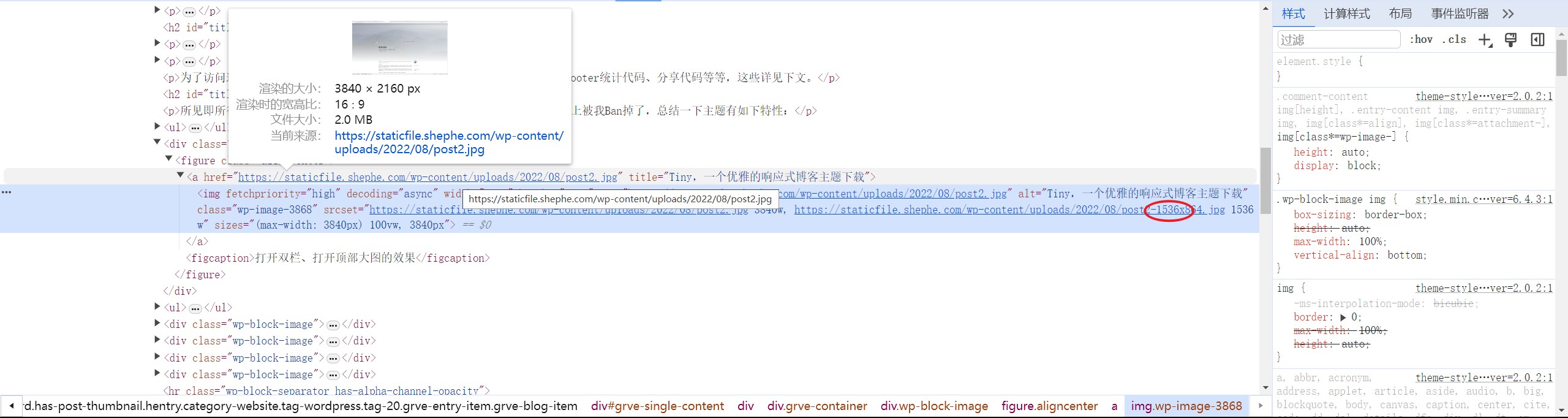Expand the border: 0 shorthand triangle
1568x418 pixels.
[x=1343, y=317]
